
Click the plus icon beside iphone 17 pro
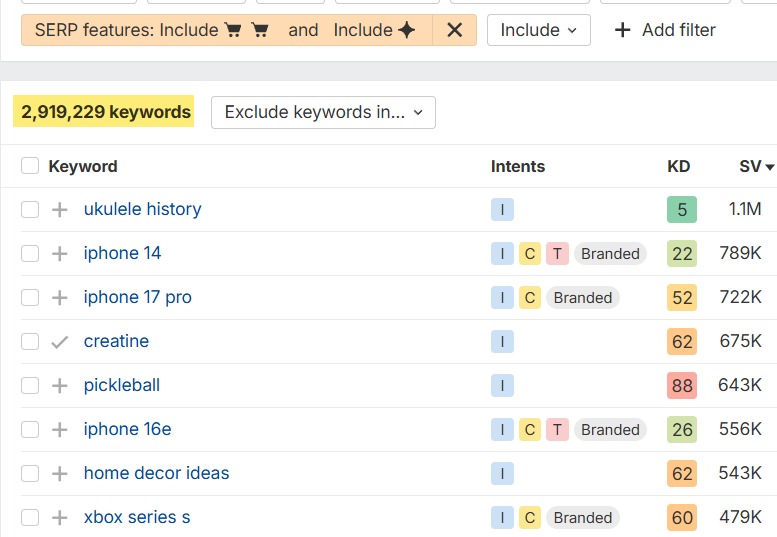[60, 297]
